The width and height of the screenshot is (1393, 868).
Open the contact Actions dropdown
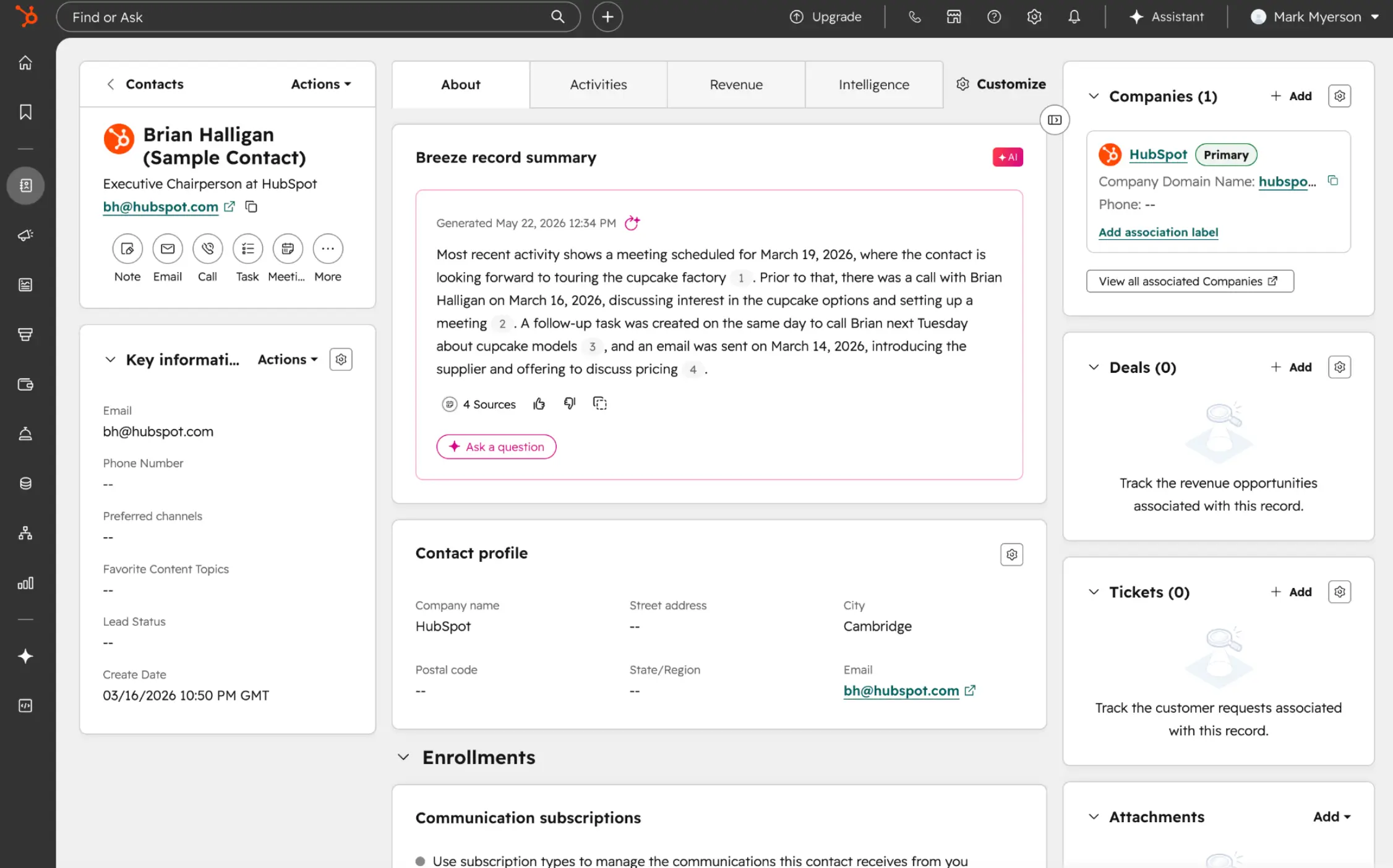[x=321, y=84]
